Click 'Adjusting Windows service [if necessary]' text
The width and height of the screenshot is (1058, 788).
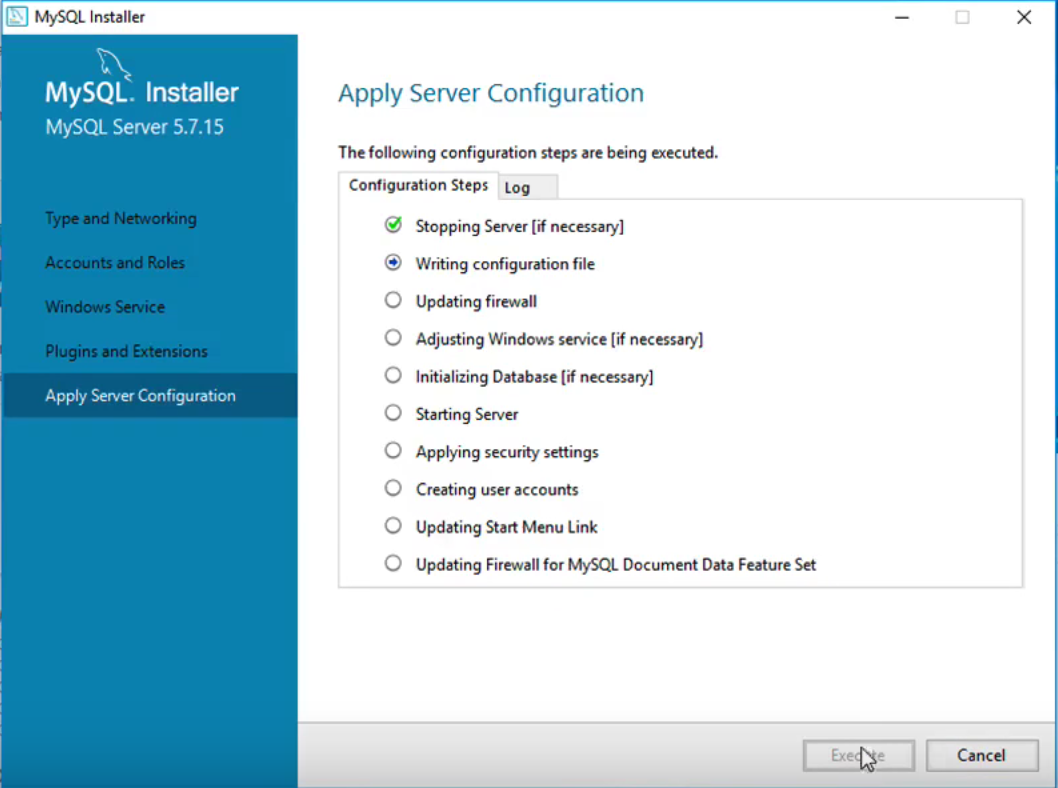point(559,339)
